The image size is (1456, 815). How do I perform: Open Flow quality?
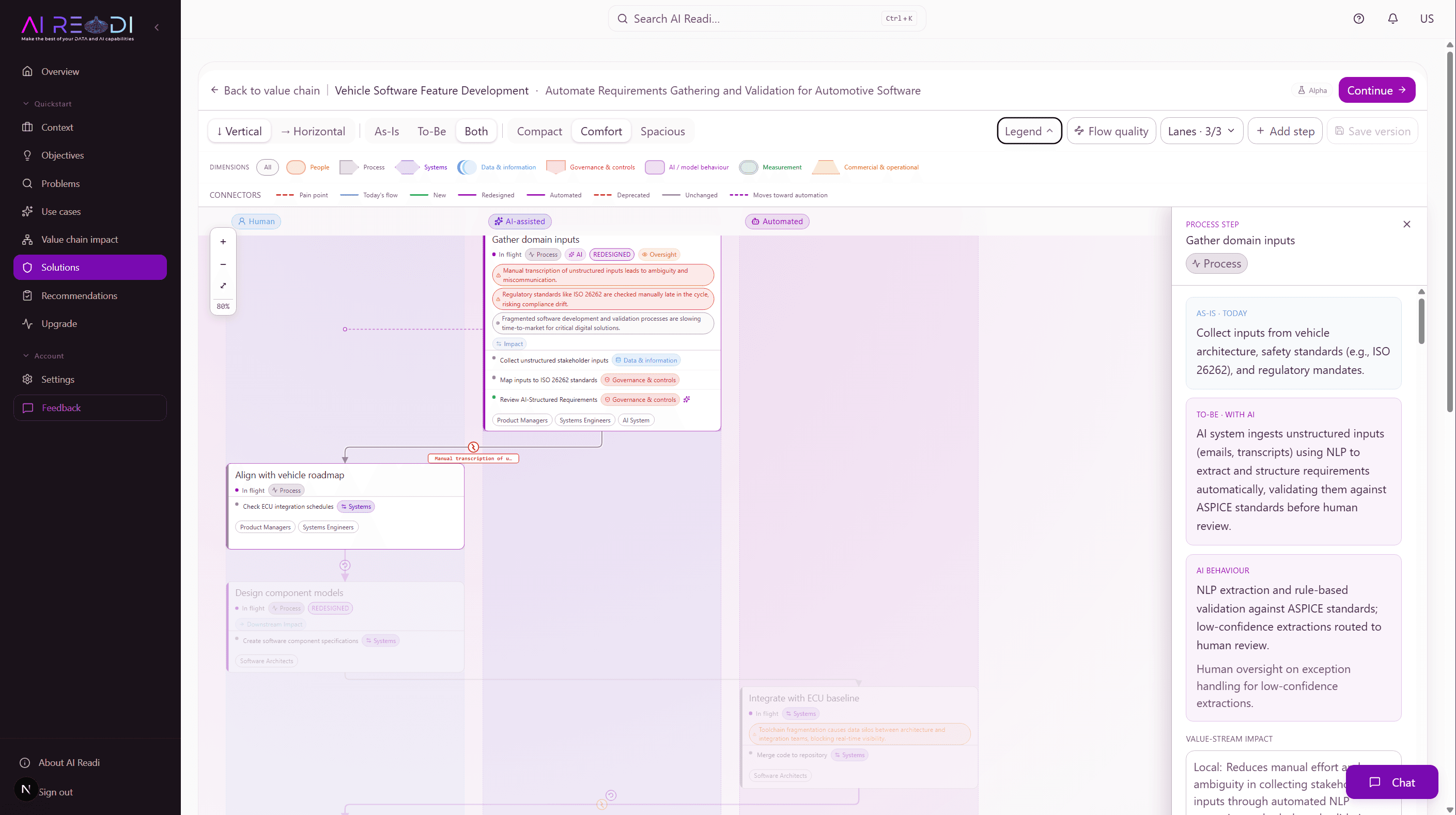tap(1111, 131)
